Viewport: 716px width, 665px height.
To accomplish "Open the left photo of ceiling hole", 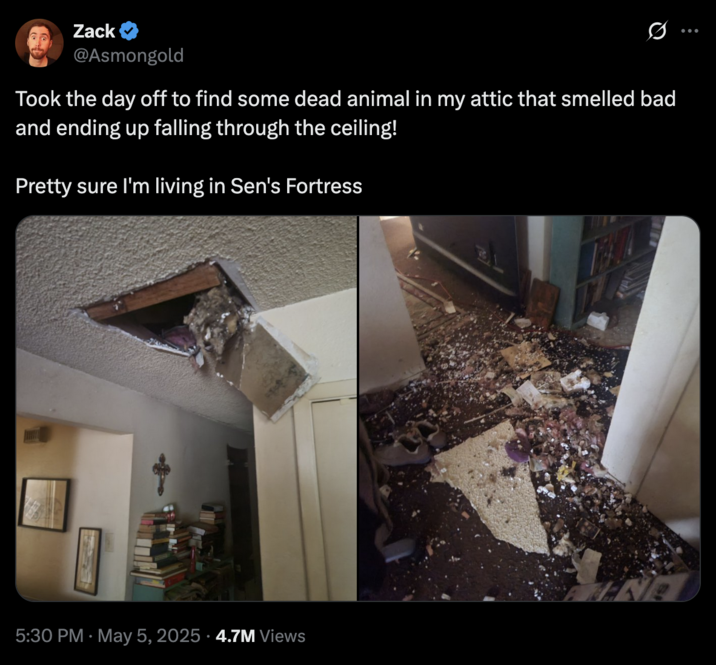I will pos(186,408).
